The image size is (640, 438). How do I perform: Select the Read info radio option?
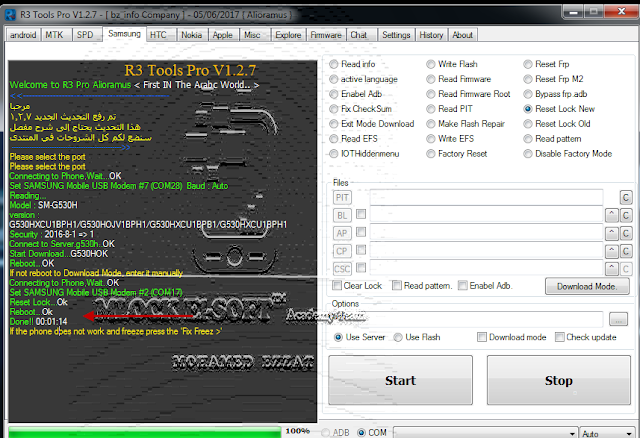click(334, 64)
